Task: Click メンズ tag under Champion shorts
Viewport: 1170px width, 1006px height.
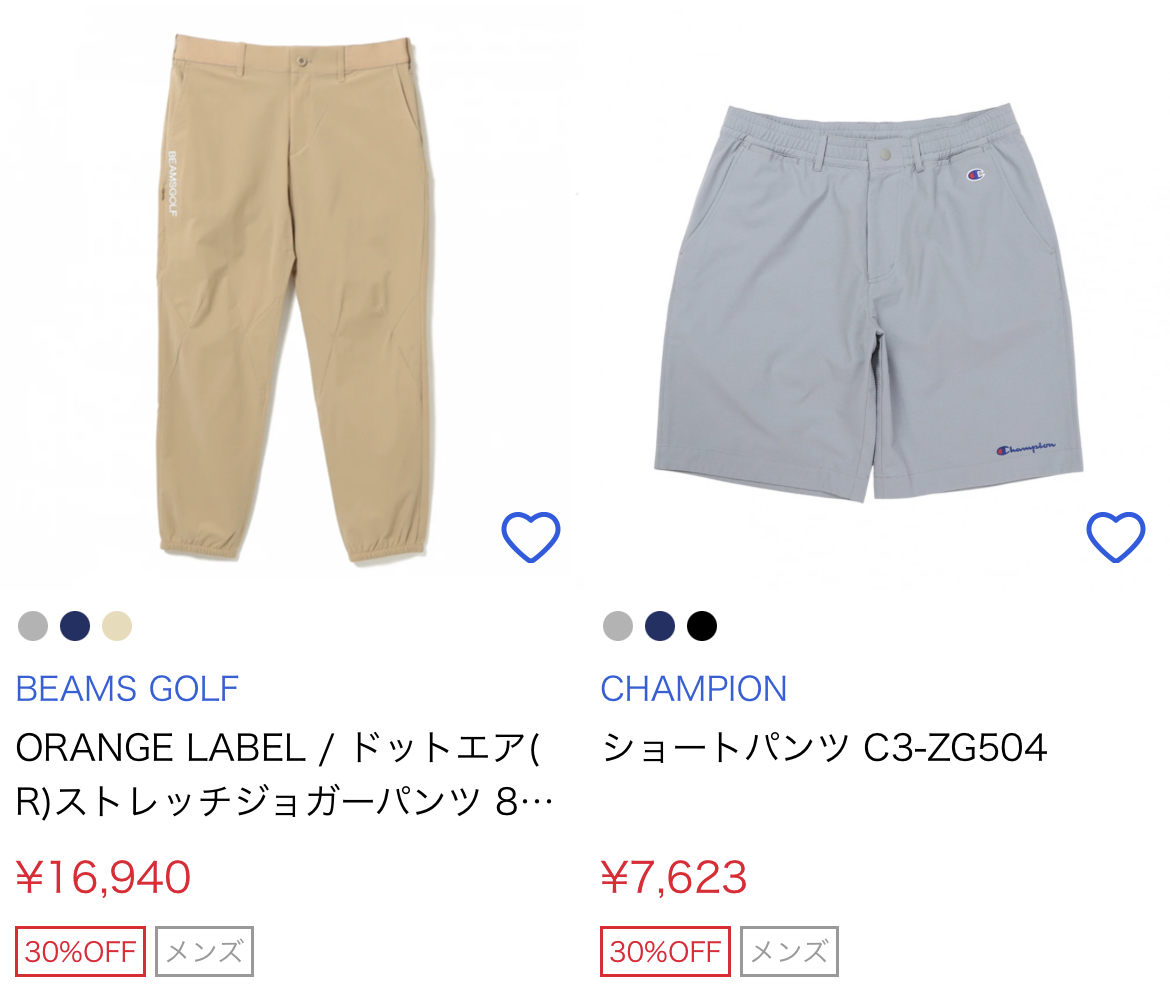Action: click(x=789, y=952)
